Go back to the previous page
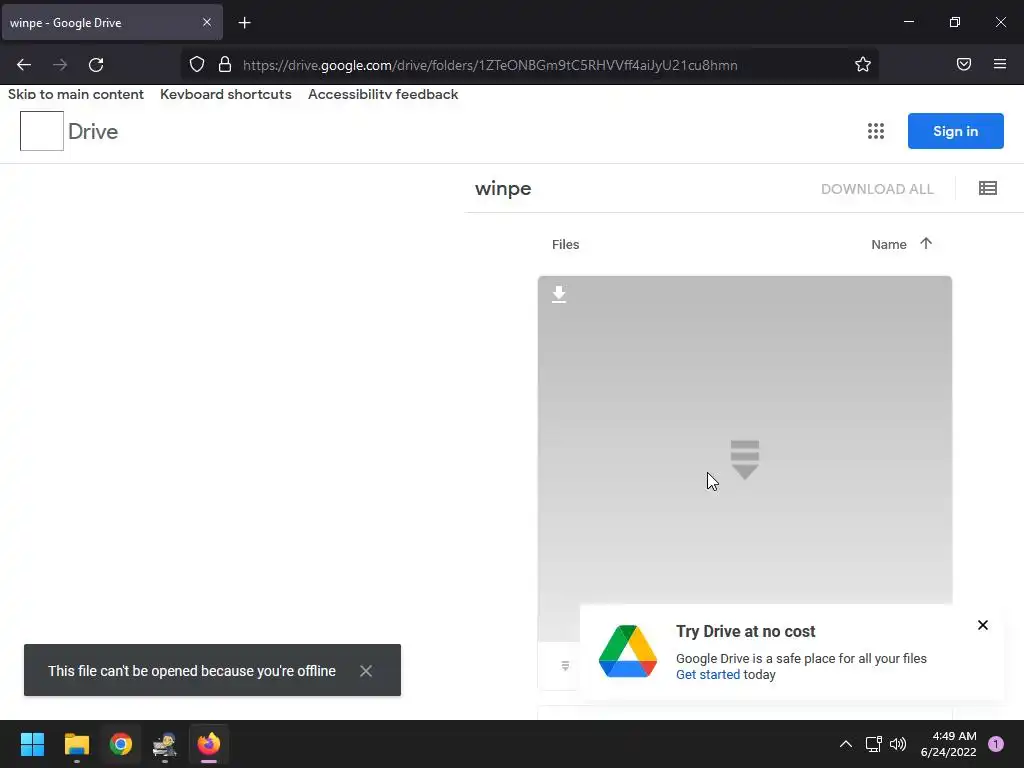Screen dimensions: 1024x768 (24, 65)
